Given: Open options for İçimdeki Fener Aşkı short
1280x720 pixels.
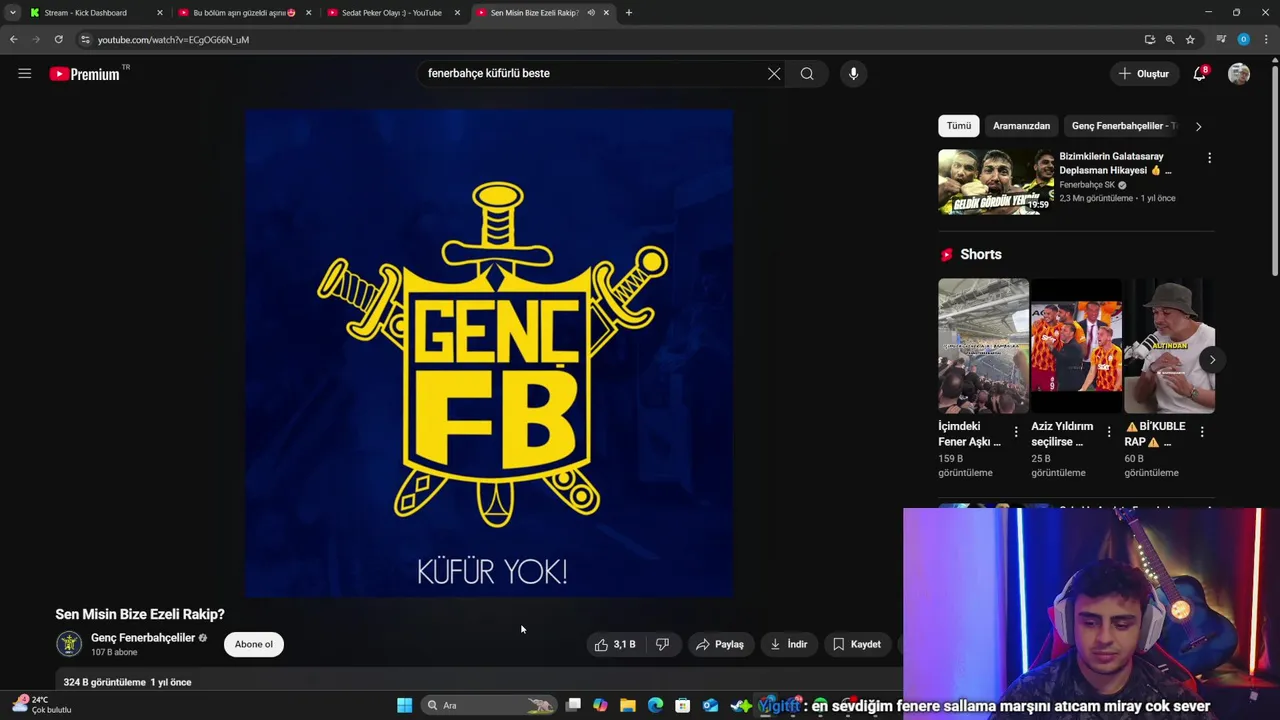Looking at the screenshot, I should pyautogui.click(x=1016, y=432).
